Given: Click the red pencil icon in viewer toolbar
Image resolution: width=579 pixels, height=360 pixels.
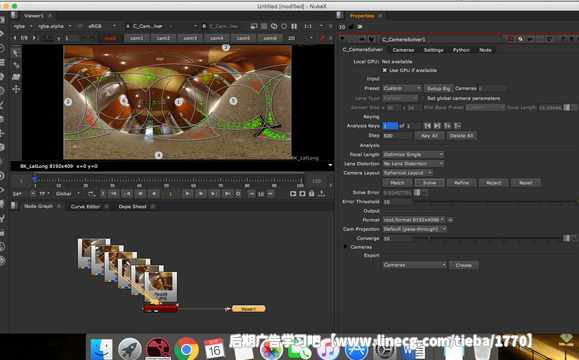Looking at the screenshot, I should click(322, 38).
